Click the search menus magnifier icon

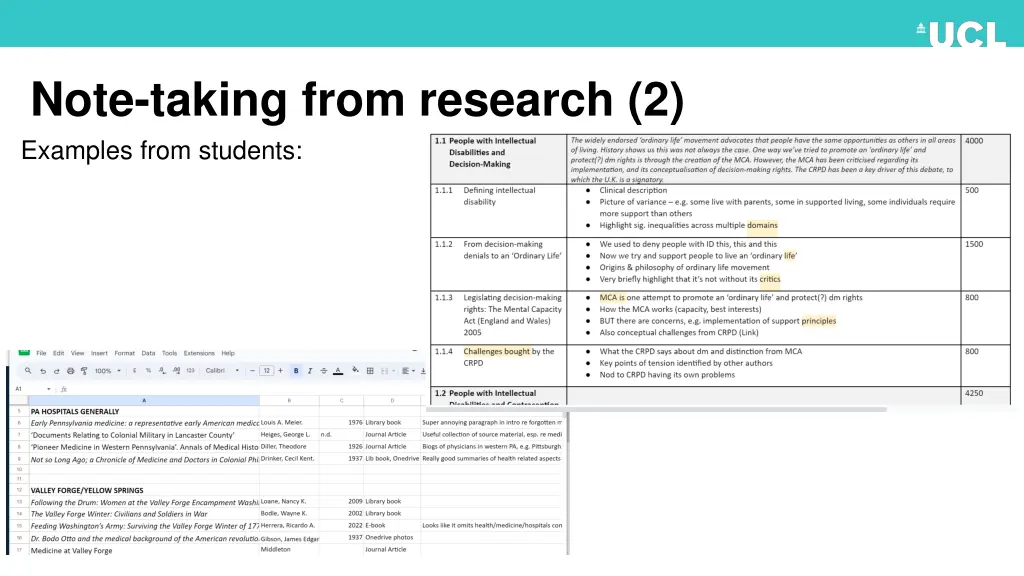[28, 371]
